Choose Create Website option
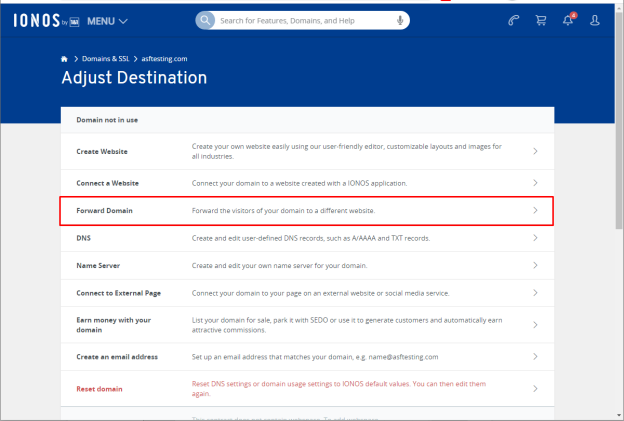624x421 pixels. [x=307, y=151]
